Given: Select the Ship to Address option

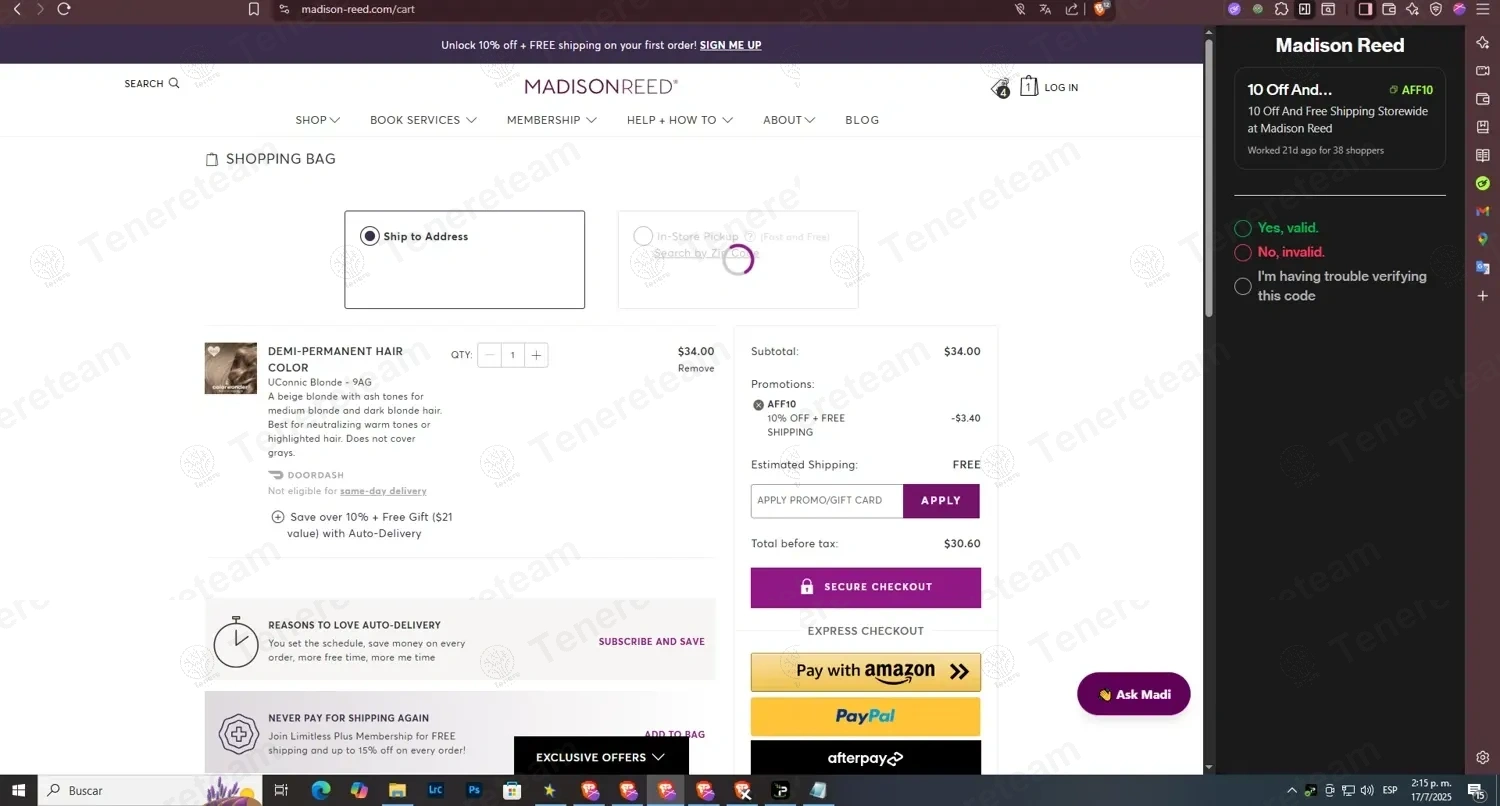Looking at the screenshot, I should [x=465, y=259].
